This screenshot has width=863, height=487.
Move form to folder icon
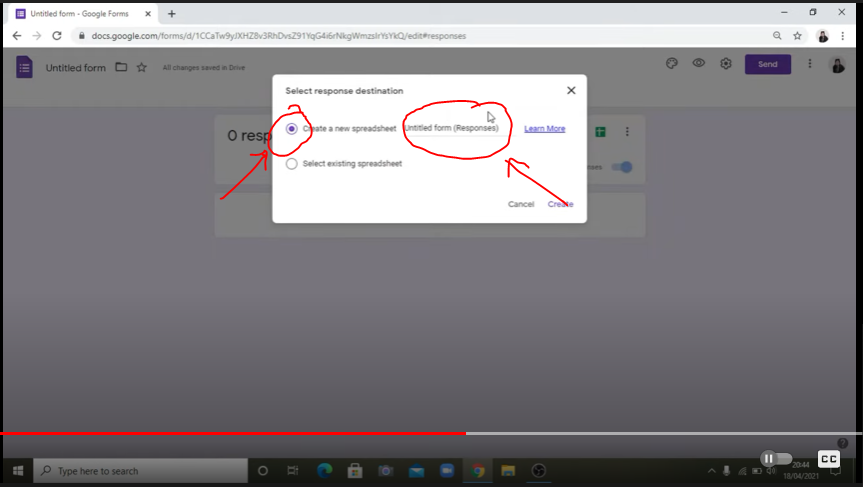point(121,67)
